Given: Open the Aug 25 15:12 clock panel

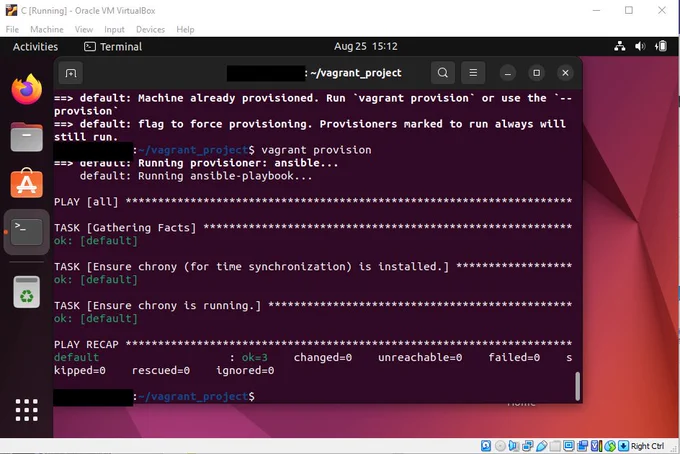Looking at the screenshot, I should (366, 46).
